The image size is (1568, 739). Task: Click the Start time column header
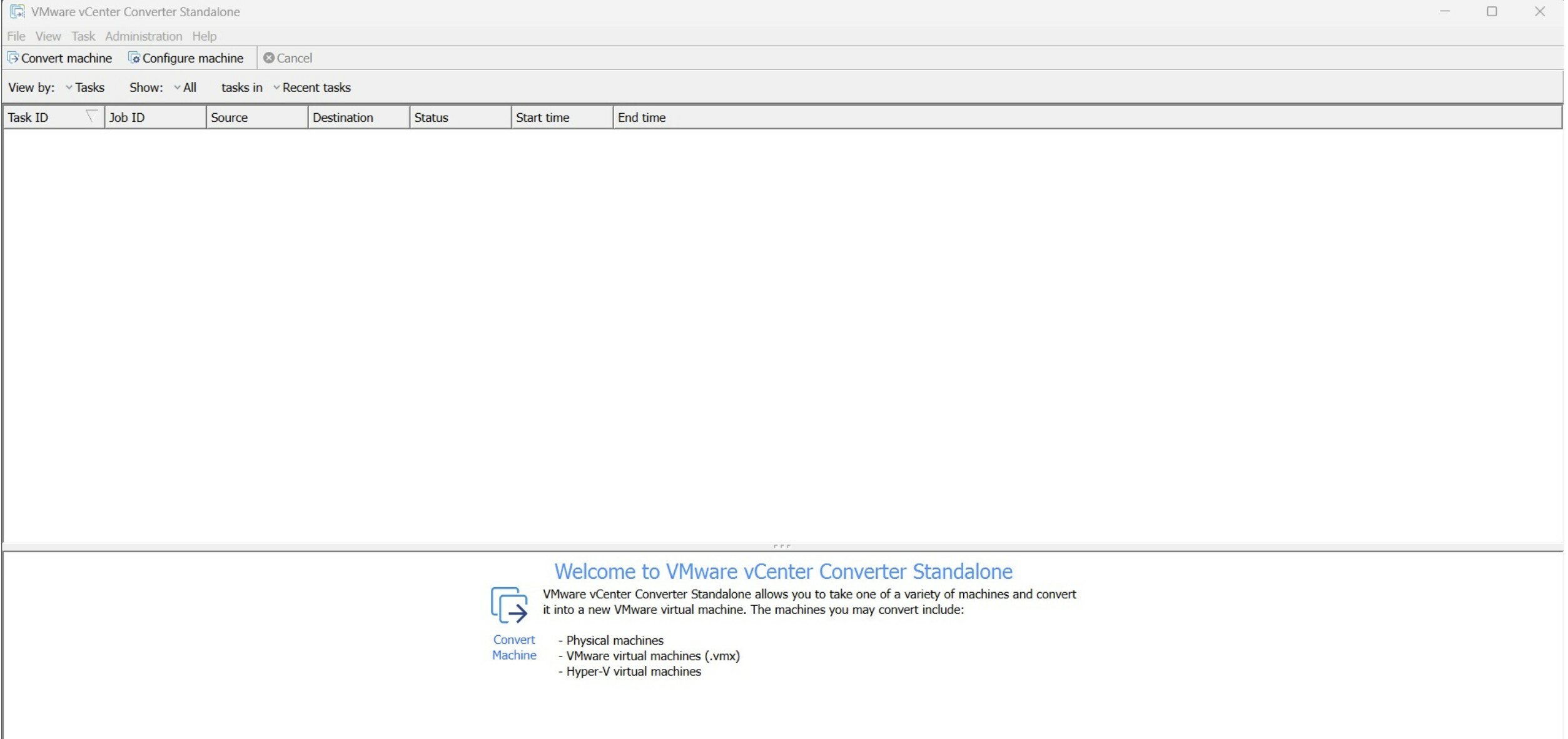563,118
